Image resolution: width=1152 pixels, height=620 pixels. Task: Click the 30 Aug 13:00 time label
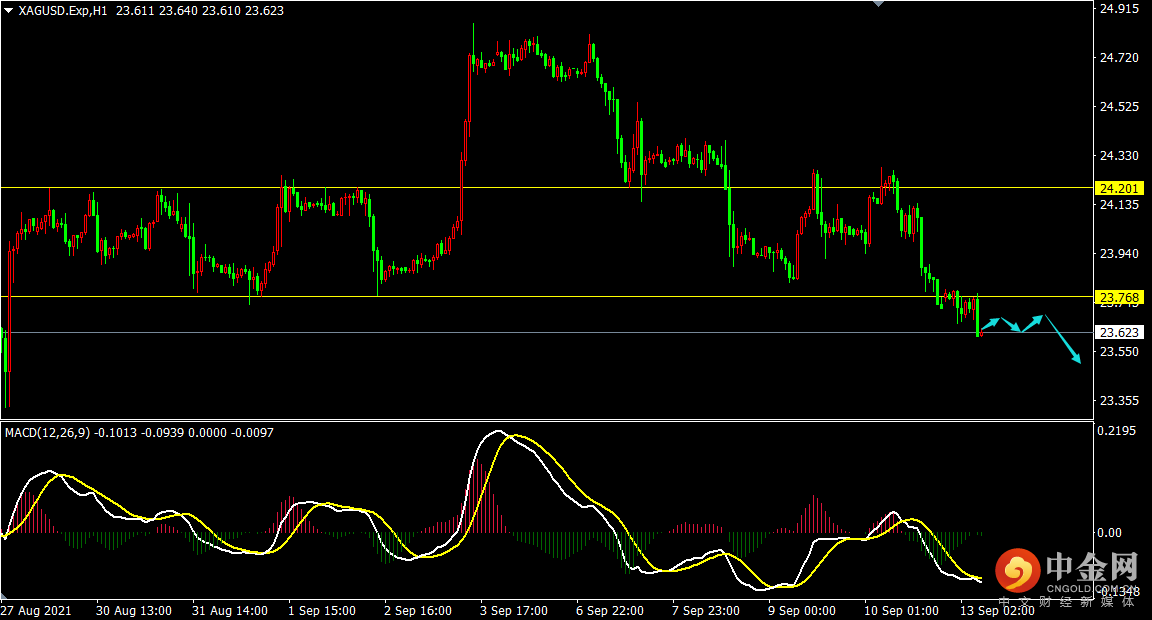134,610
